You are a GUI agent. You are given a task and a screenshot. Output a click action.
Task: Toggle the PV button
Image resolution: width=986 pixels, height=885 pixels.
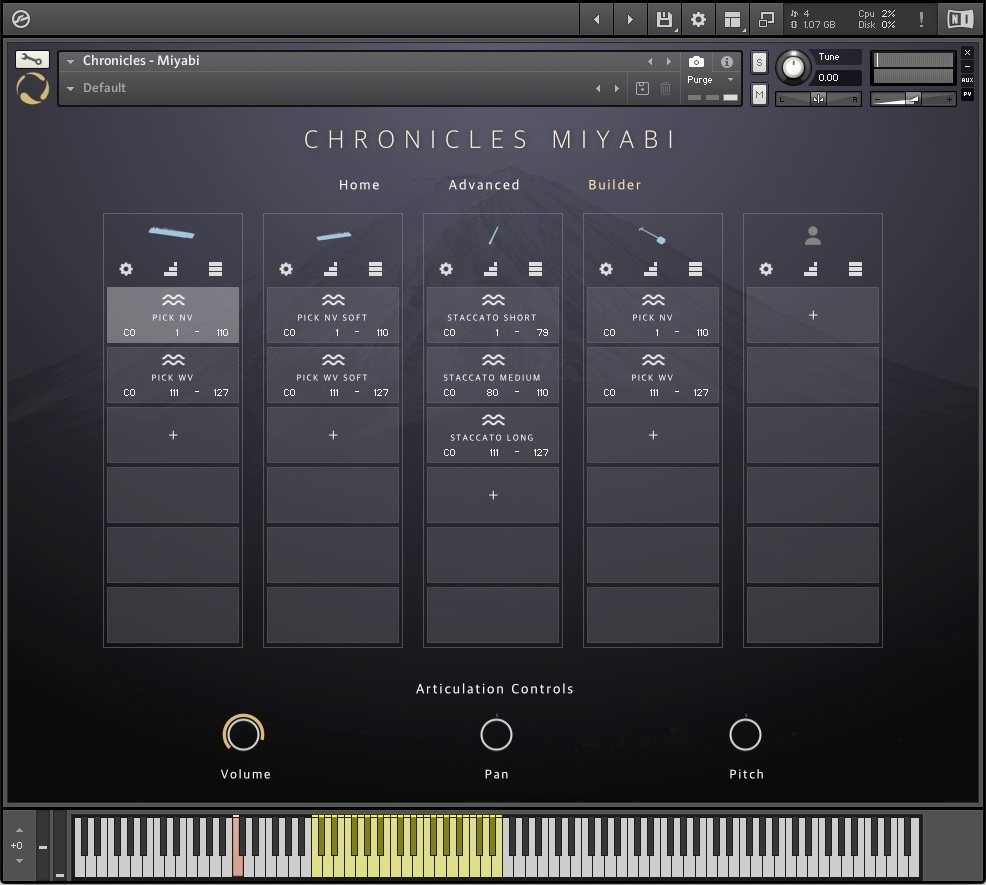point(967,94)
